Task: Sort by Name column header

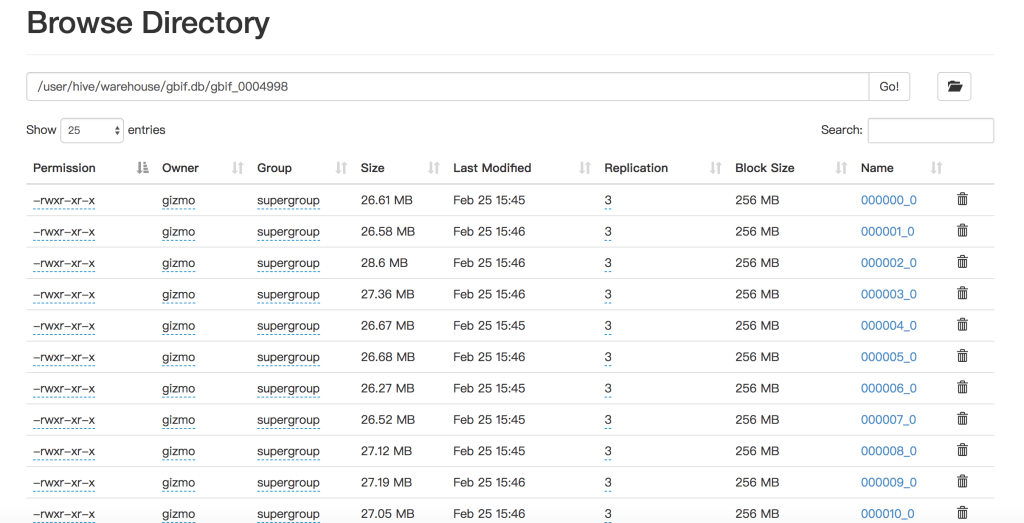Action: pos(877,168)
